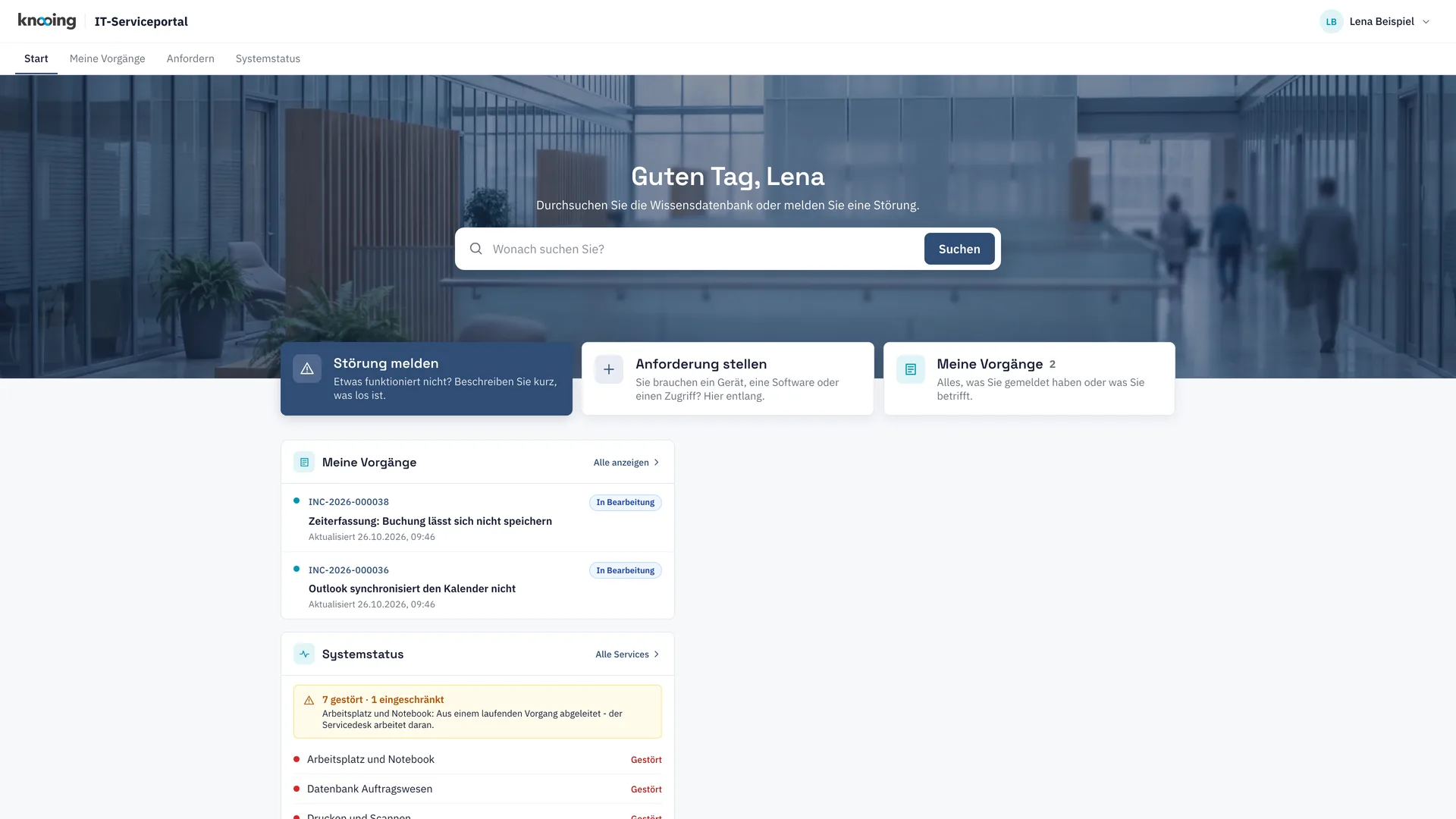The image size is (1456, 819).
Task: Click warning icon in the '7 gestört' banner
Action: (309, 700)
